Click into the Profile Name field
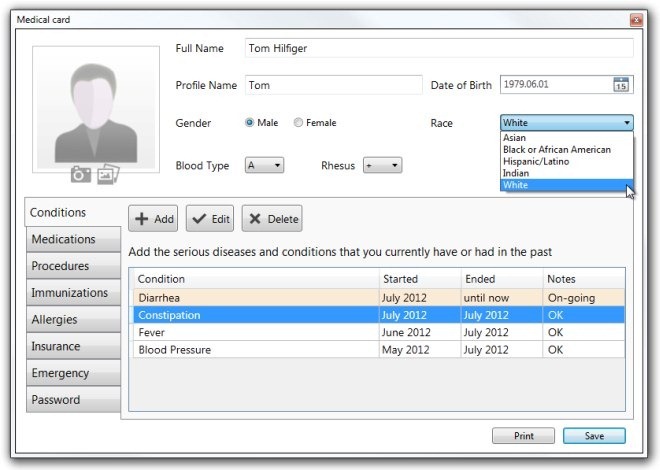 334,85
